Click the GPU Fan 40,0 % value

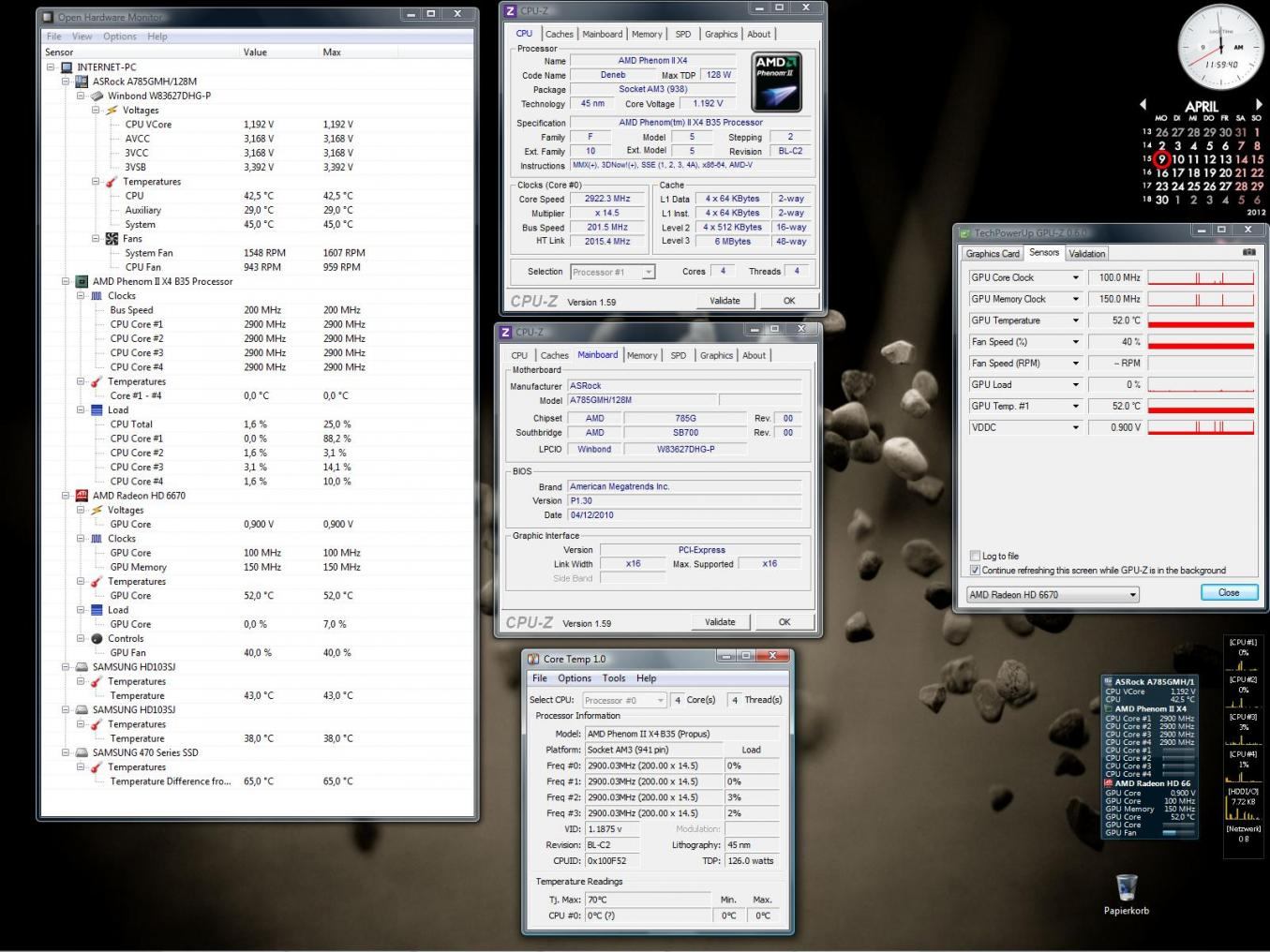click(258, 653)
